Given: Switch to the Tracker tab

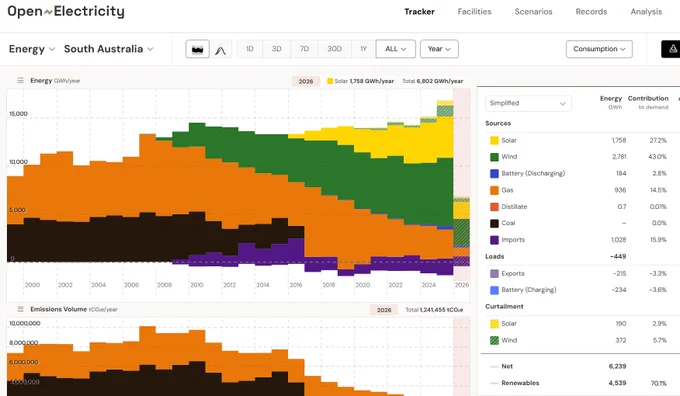Looking at the screenshot, I should (419, 12).
